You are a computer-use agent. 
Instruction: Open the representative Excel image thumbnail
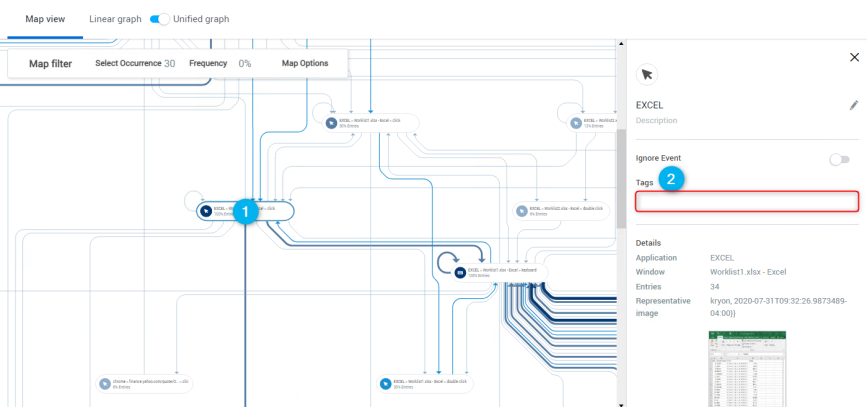(747, 369)
